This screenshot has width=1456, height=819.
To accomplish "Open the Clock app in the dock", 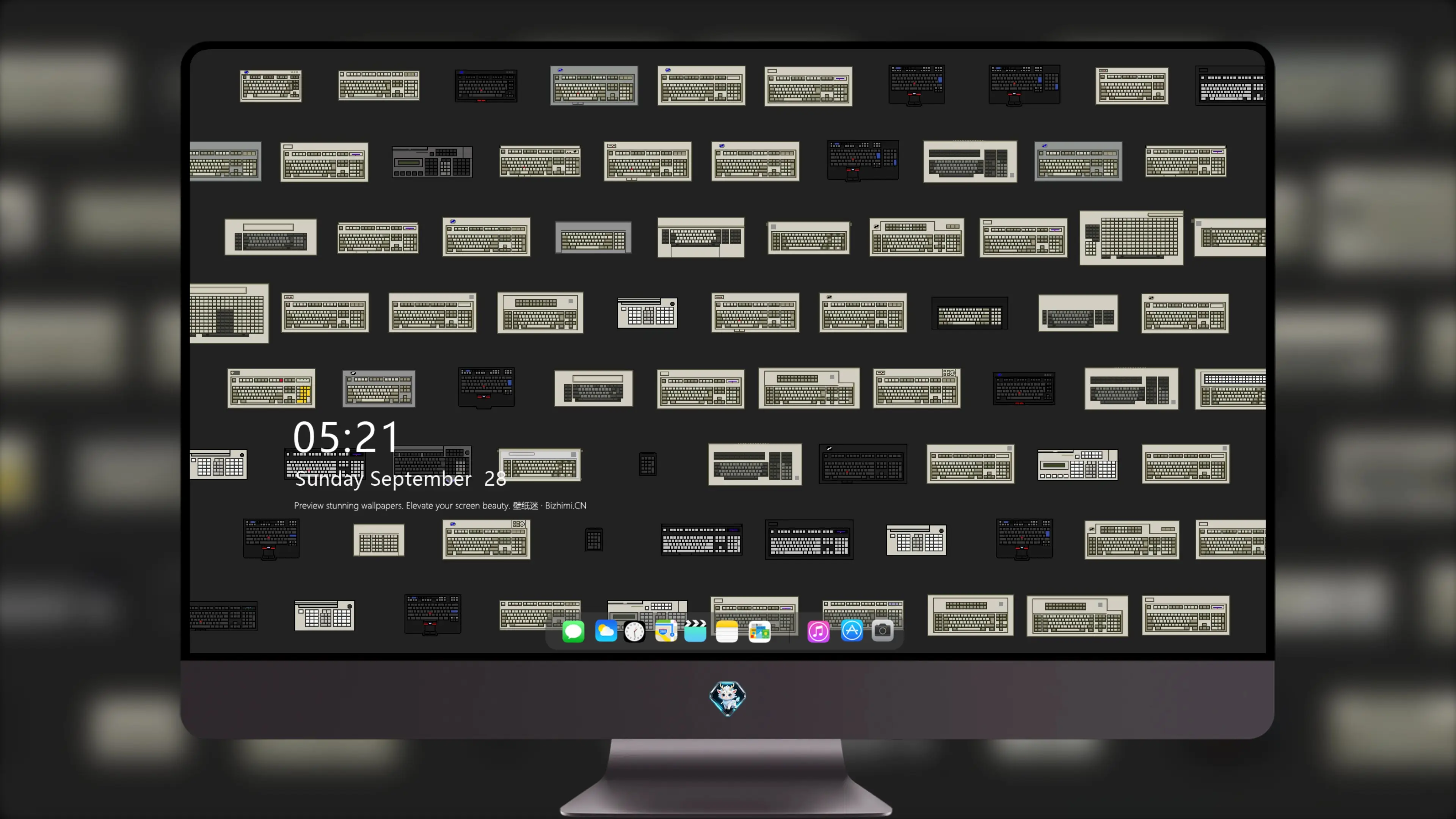I will (634, 631).
